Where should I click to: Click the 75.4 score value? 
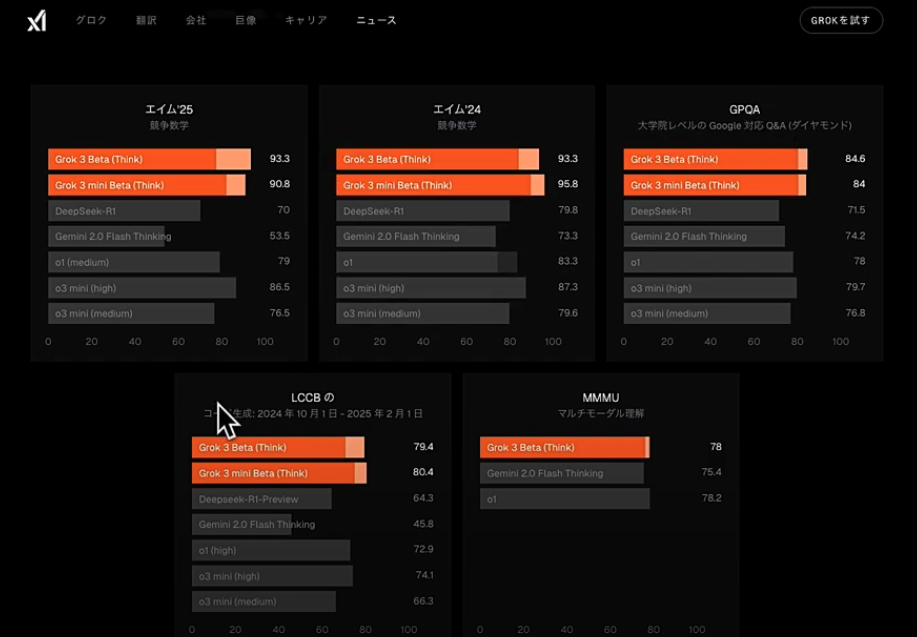pyautogui.click(x=711, y=471)
